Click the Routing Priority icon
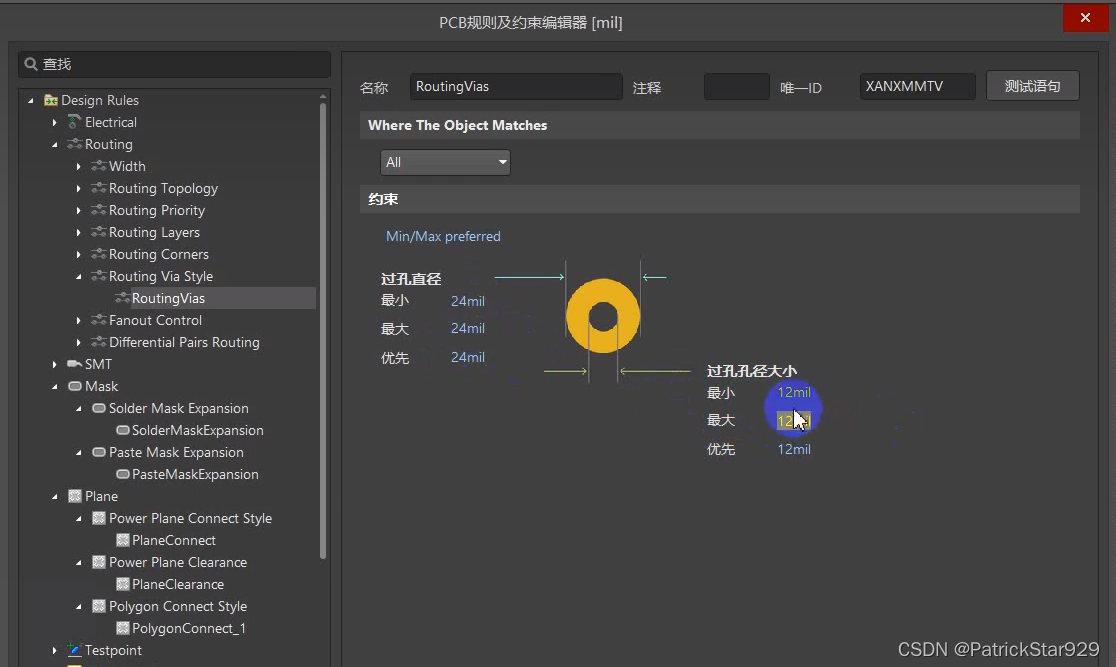 coord(98,211)
